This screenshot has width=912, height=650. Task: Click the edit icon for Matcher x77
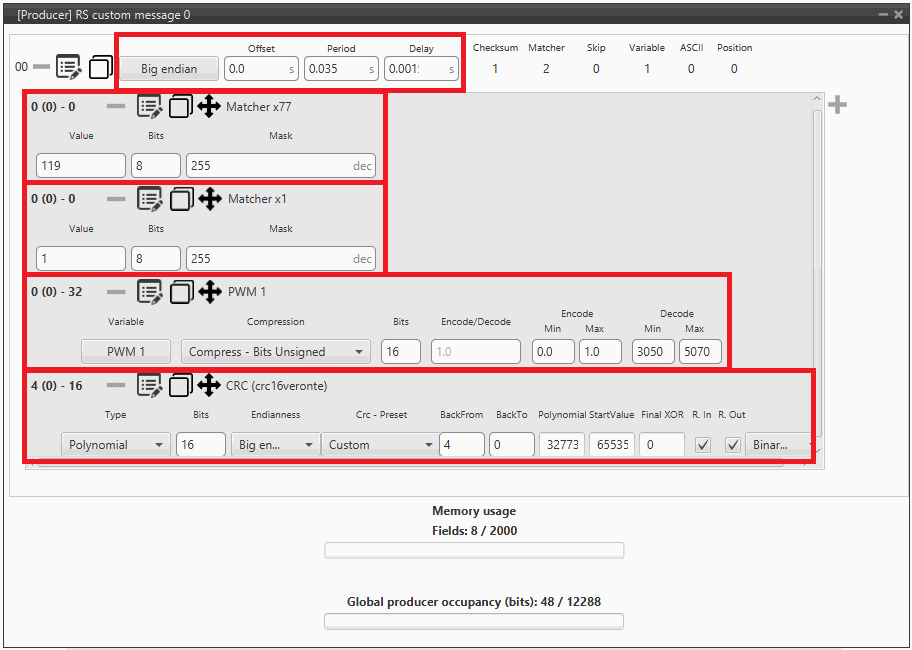[x=149, y=107]
